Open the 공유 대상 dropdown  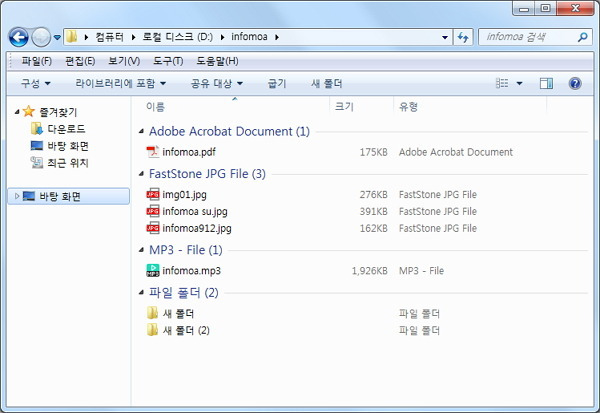(x=217, y=83)
